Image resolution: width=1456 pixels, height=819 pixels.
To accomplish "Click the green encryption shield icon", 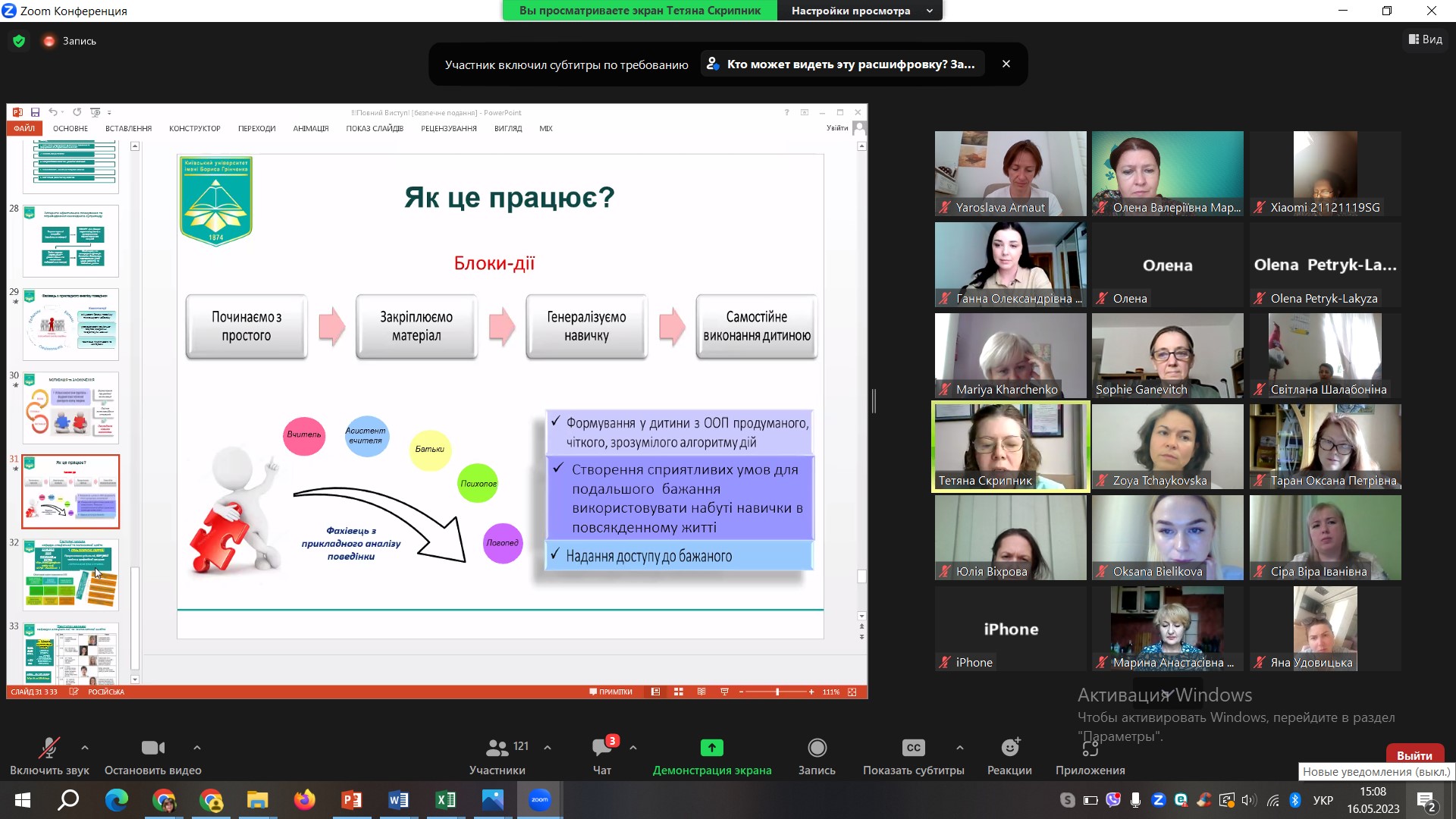I will tap(19, 41).
